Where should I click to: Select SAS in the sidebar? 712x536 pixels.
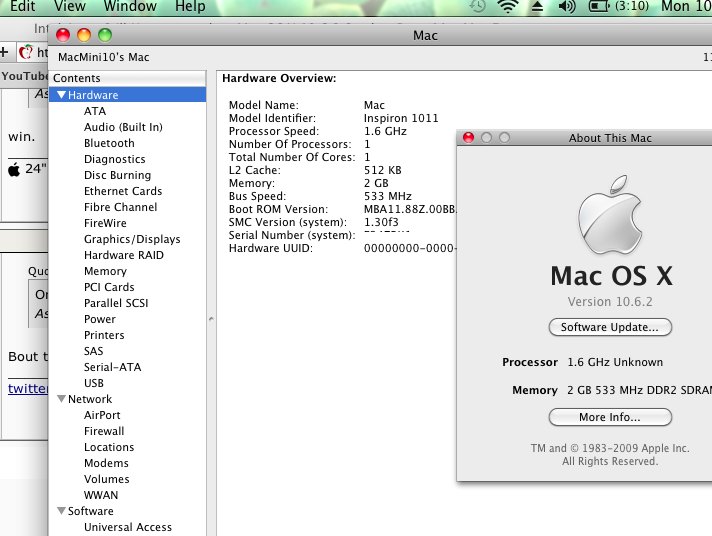(93, 351)
